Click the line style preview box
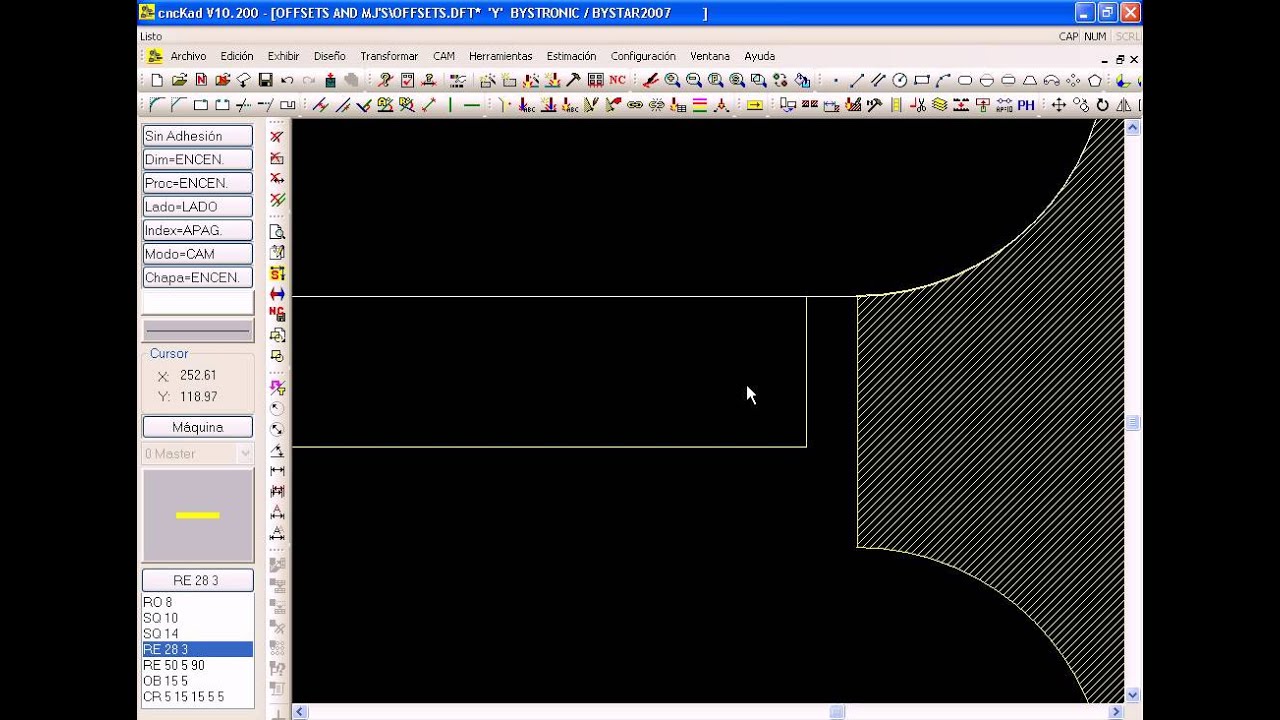The height and width of the screenshot is (720, 1280). pos(198,330)
